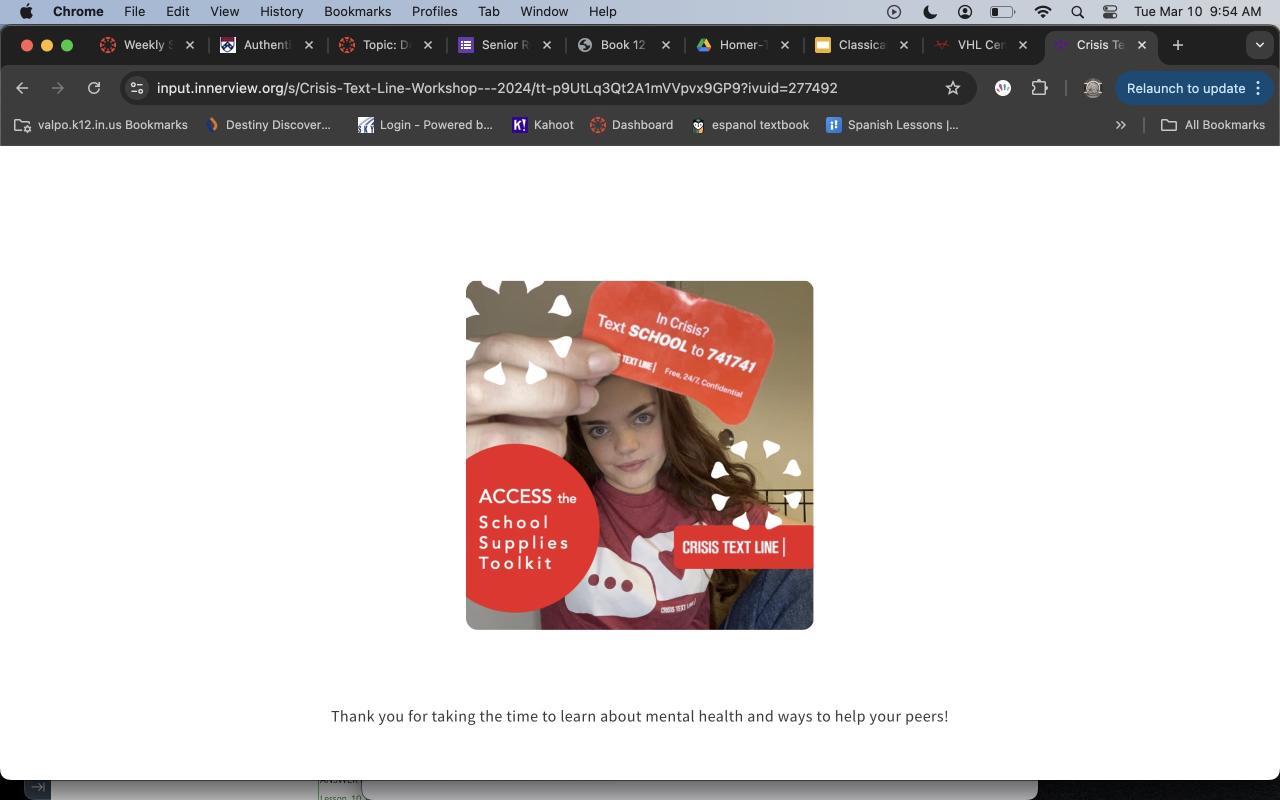The width and height of the screenshot is (1280, 800).
Task: Open the Profiles menu
Action: pyautogui.click(x=434, y=12)
